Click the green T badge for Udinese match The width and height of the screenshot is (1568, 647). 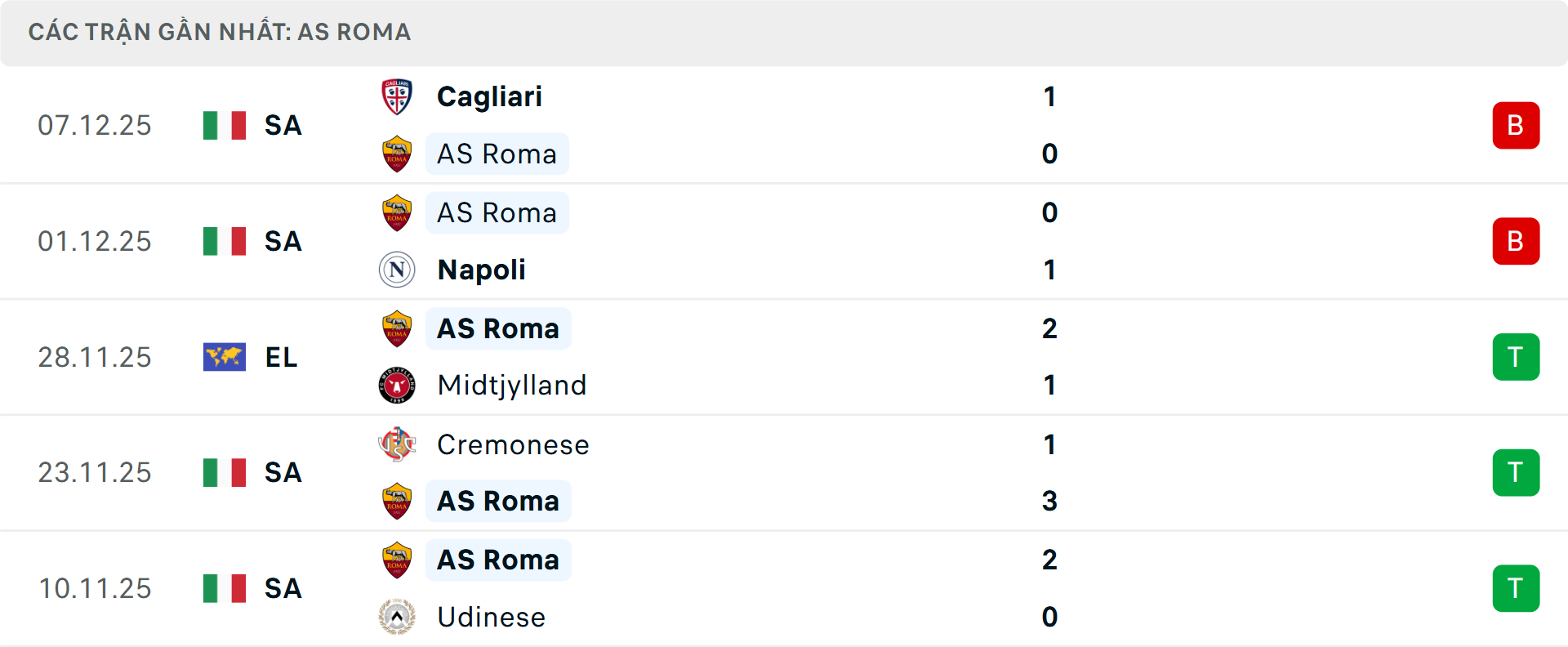[x=1516, y=588]
